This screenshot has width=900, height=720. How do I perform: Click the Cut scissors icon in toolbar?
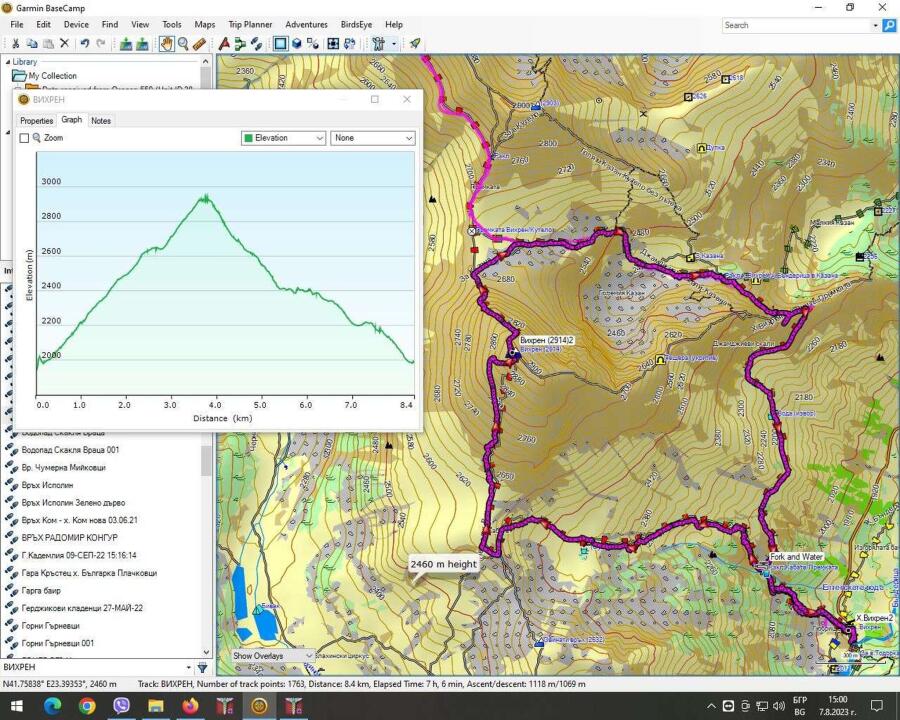tap(15, 44)
